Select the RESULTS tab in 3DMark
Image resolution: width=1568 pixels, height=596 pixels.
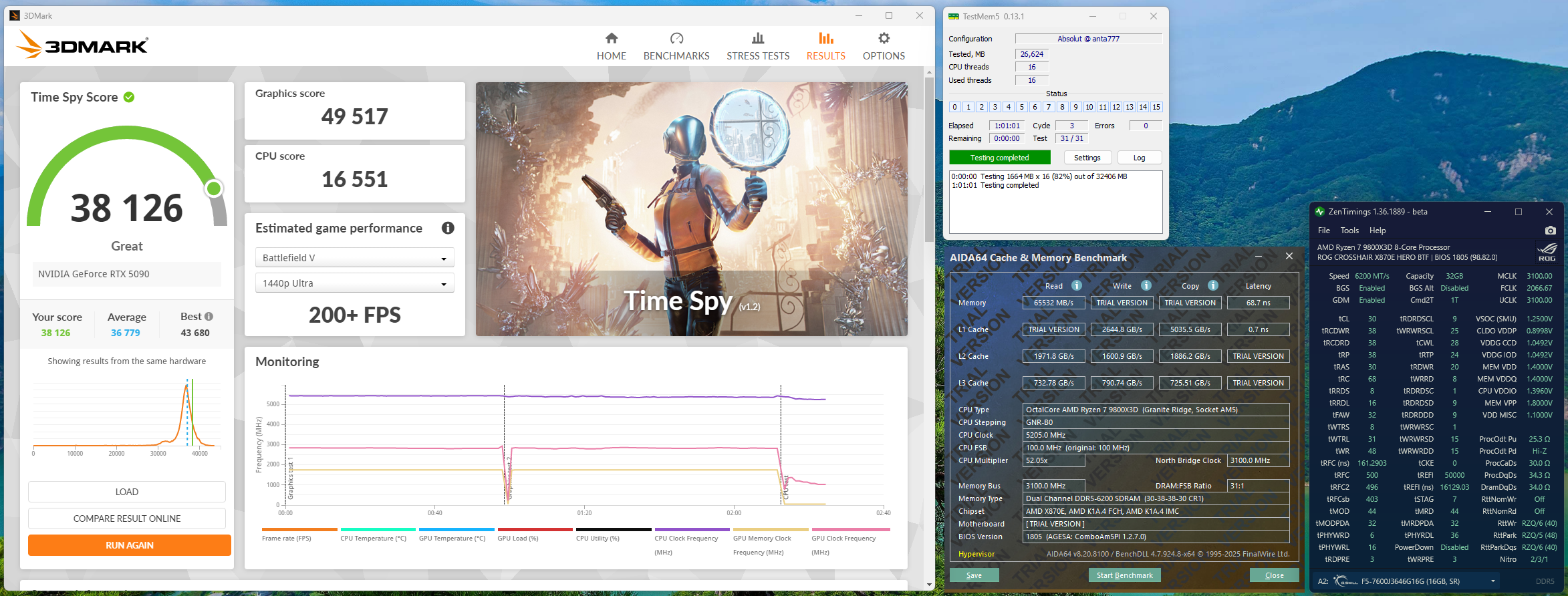(x=825, y=47)
